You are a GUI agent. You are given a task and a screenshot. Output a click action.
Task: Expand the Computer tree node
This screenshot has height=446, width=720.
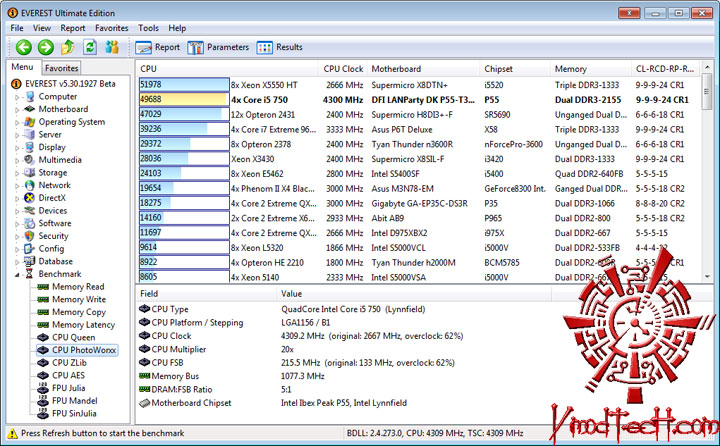pyautogui.click(x=17, y=97)
